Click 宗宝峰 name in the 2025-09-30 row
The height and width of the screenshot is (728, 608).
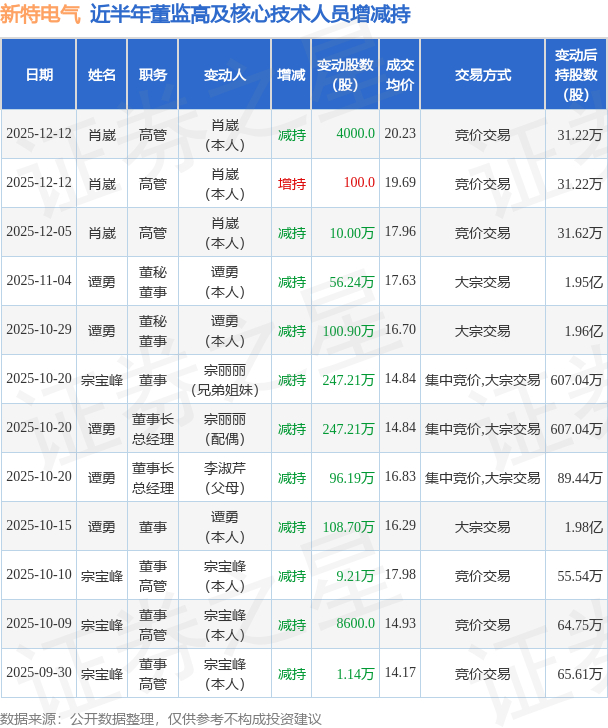pyautogui.click(x=102, y=674)
